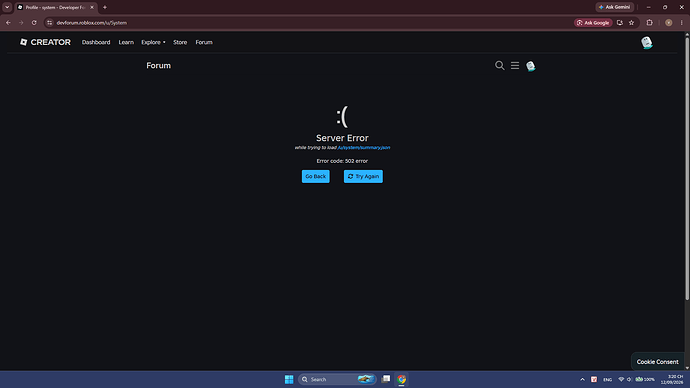Open the /u/system/summary.json link
This screenshot has height=388, width=690.
[x=364, y=148]
